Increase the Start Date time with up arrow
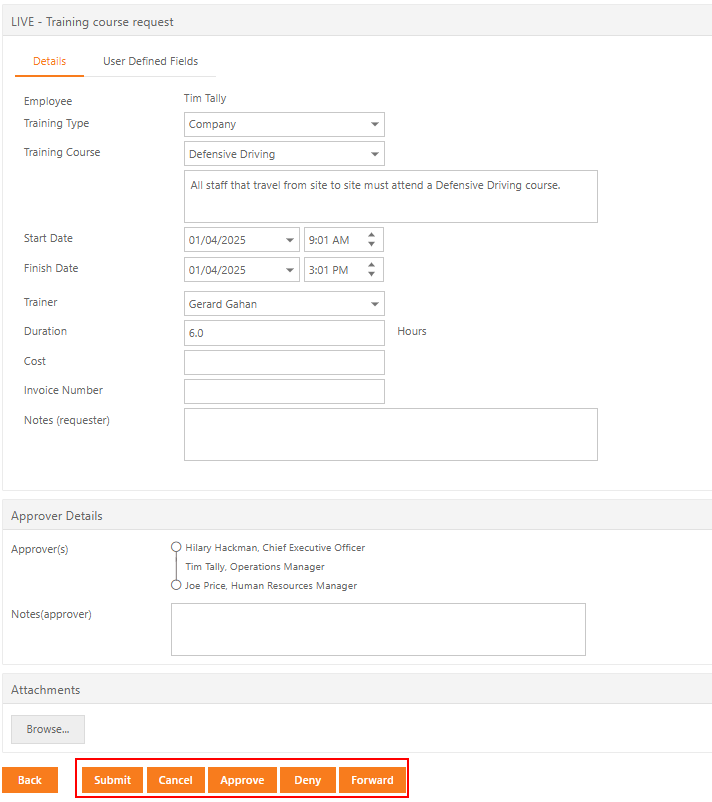 click(371, 235)
